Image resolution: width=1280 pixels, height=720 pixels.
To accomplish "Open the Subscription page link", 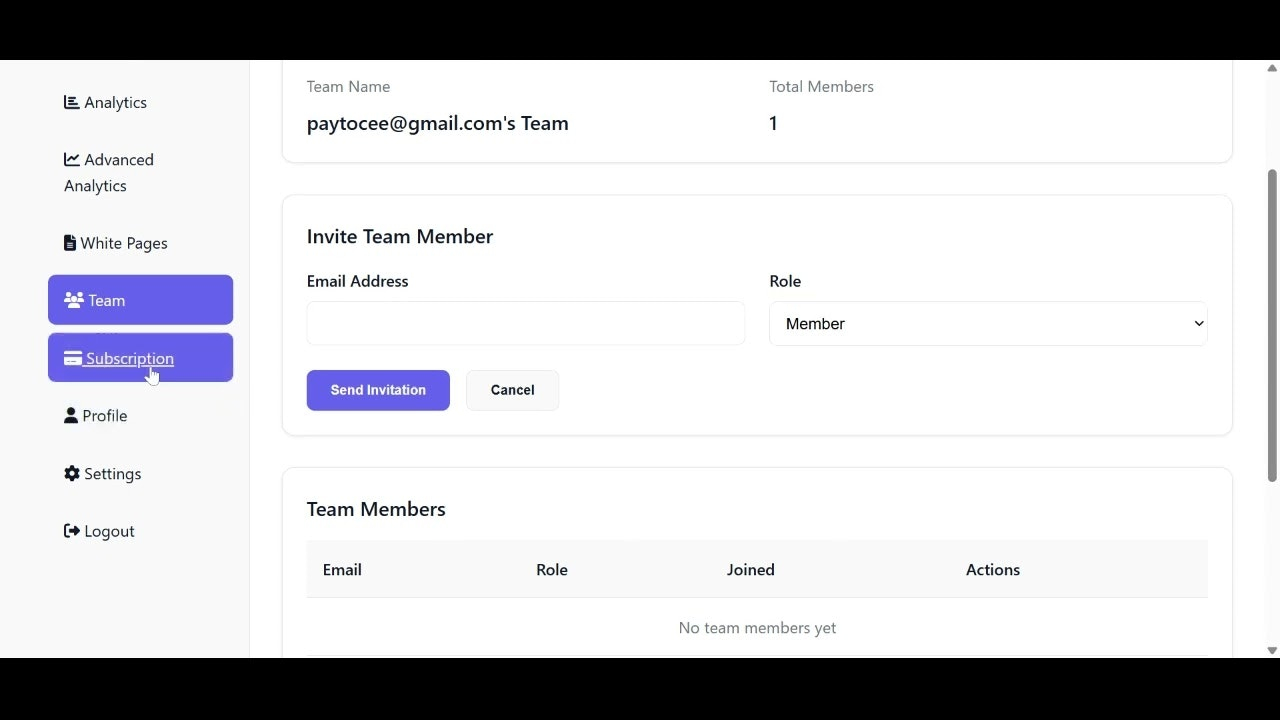I will (x=130, y=358).
